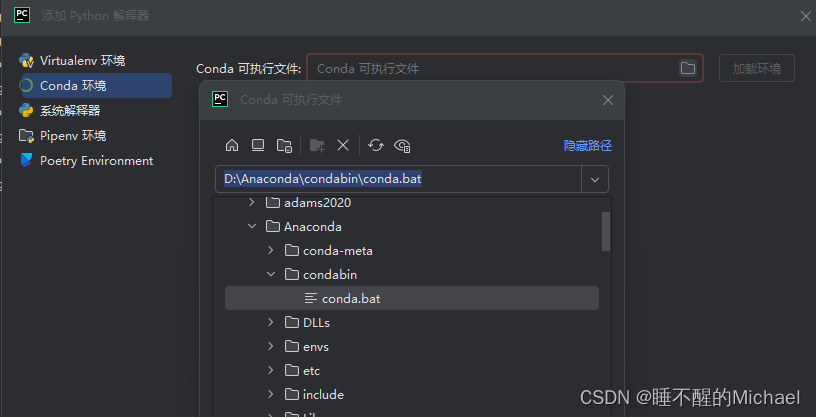Close the Conda 可执行文件 file chooser dialog

pyautogui.click(x=607, y=100)
